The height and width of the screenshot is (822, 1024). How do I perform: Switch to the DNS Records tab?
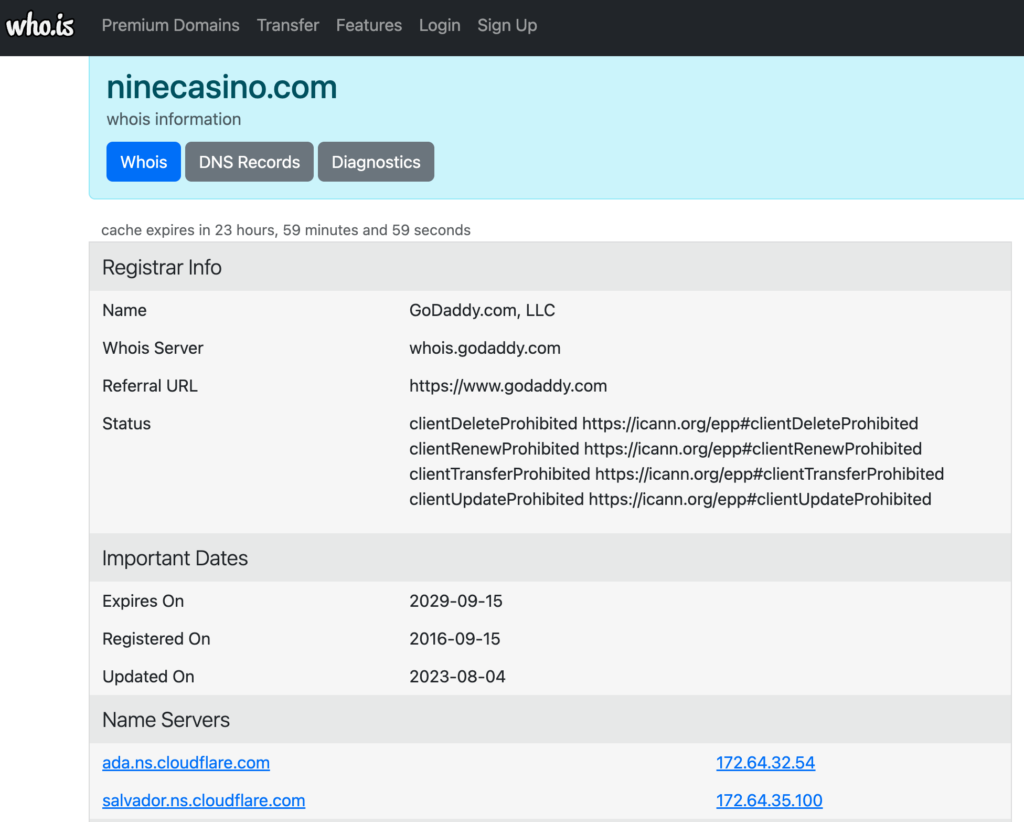pos(249,162)
